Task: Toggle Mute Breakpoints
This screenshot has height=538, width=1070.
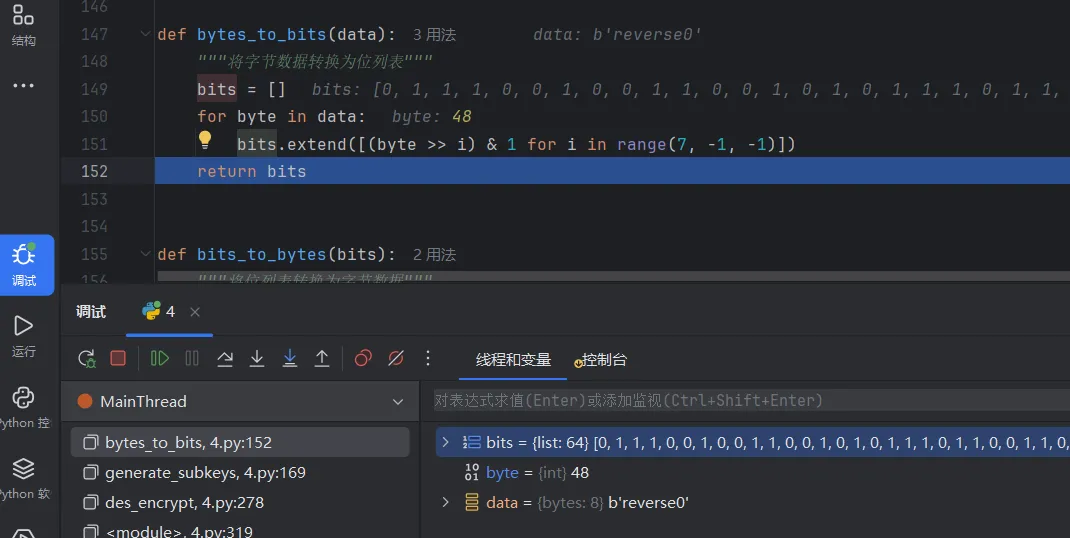Action: (x=396, y=358)
